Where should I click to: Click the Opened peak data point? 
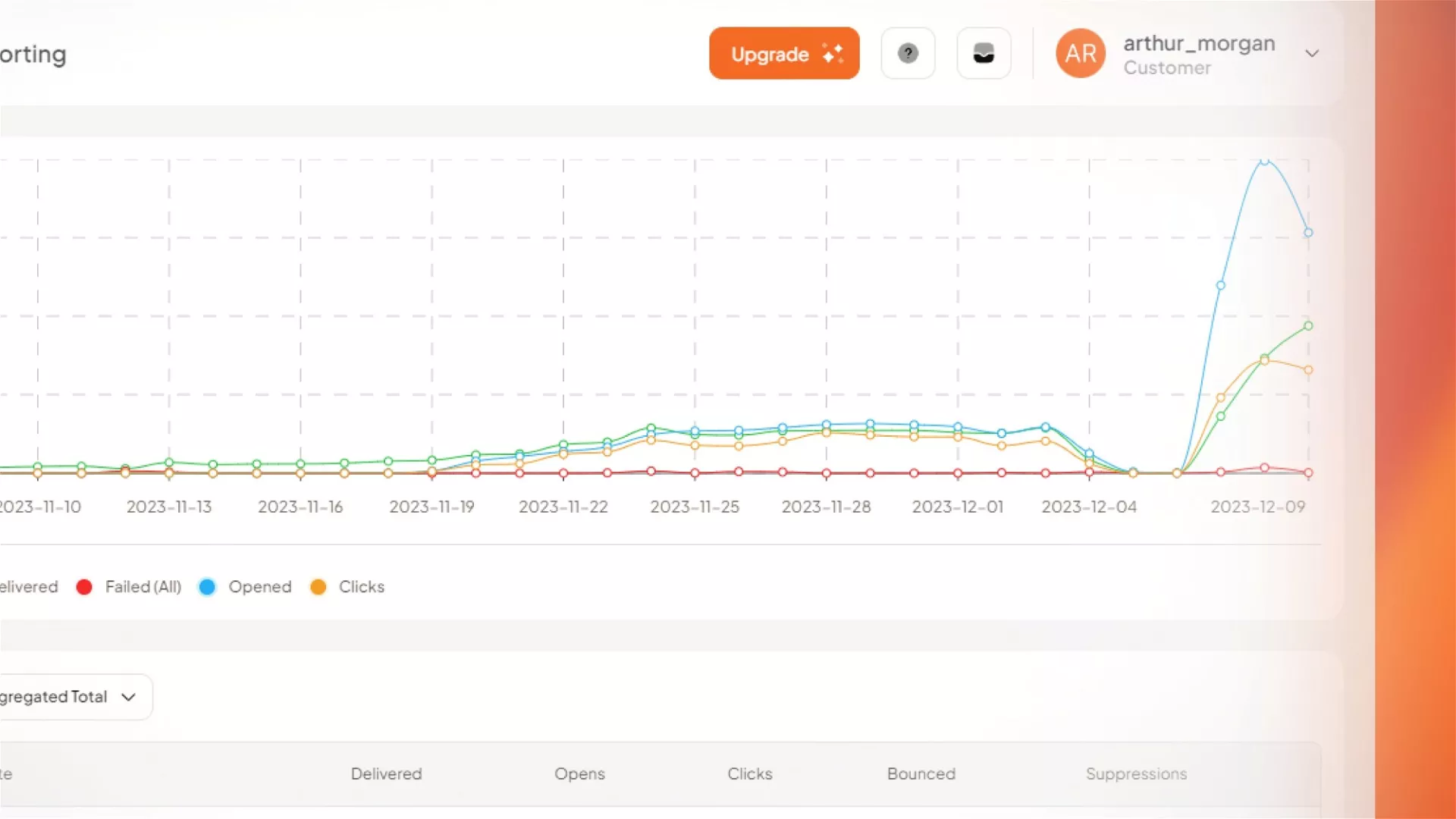(x=1264, y=161)
